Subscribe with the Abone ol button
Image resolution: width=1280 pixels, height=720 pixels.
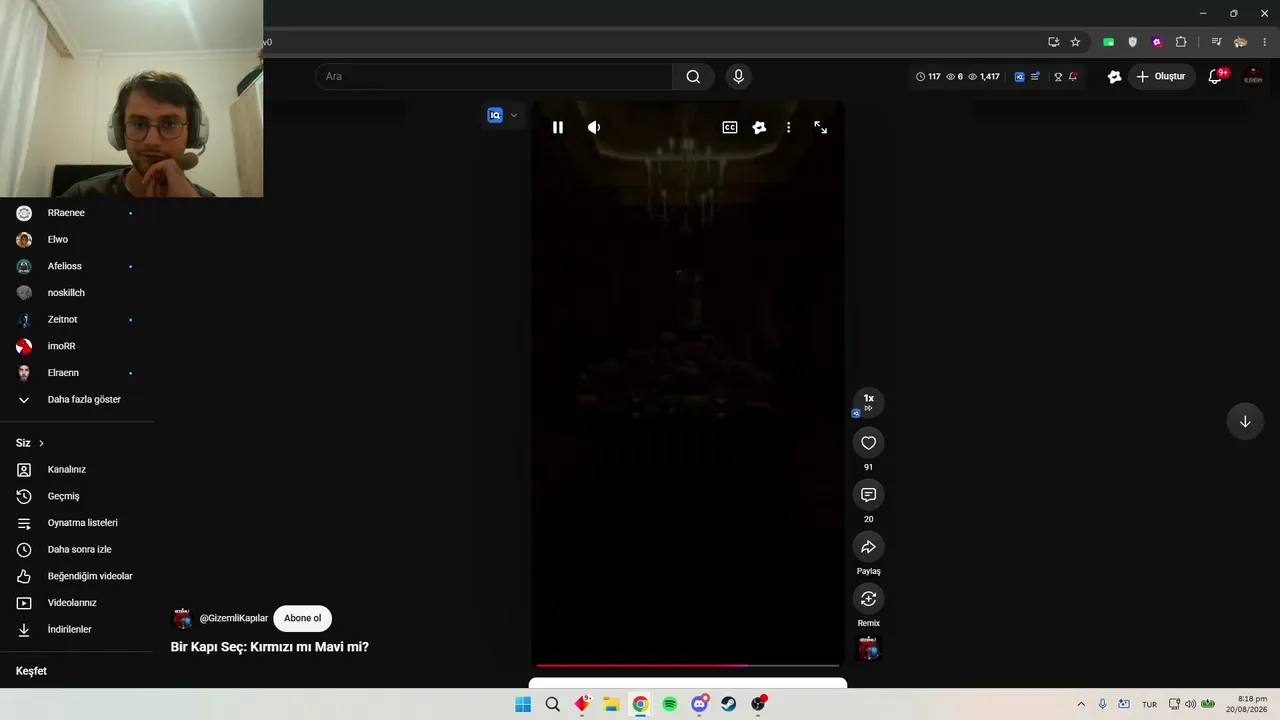pyautogui.click(x=302, y=618)
